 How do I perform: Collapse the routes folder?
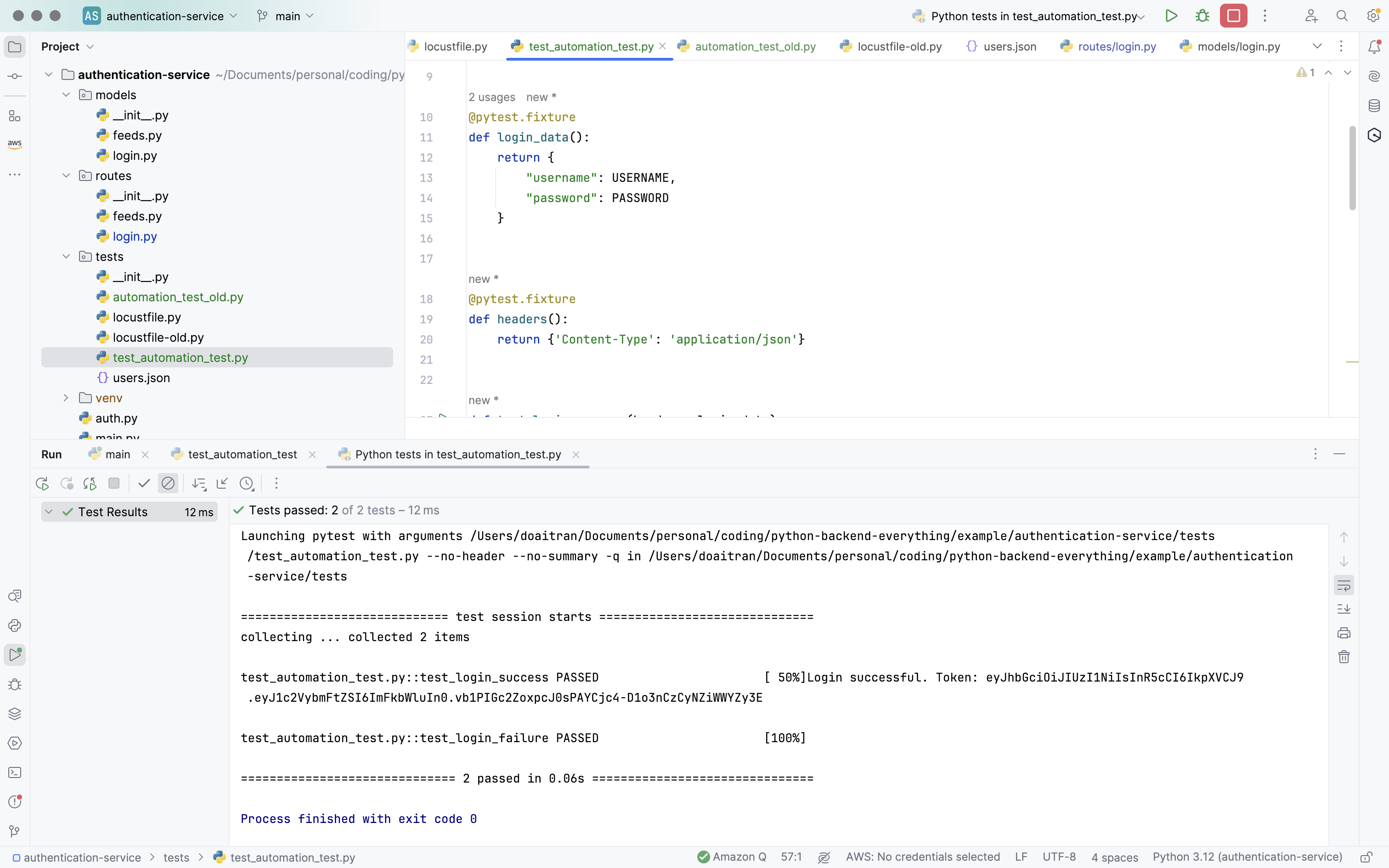66,175
